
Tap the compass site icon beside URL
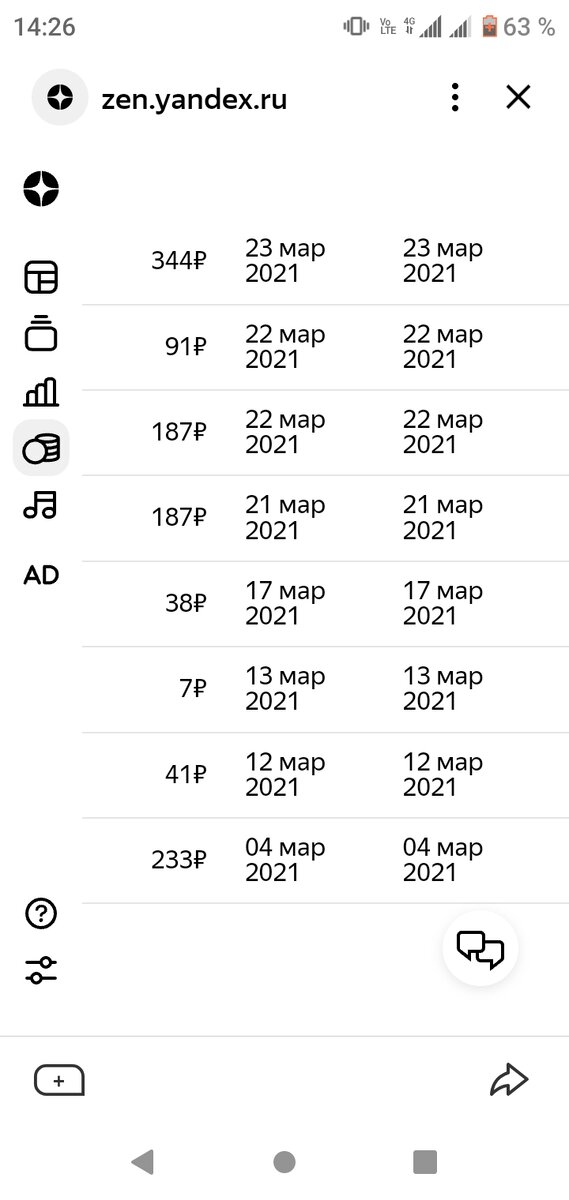60,97
